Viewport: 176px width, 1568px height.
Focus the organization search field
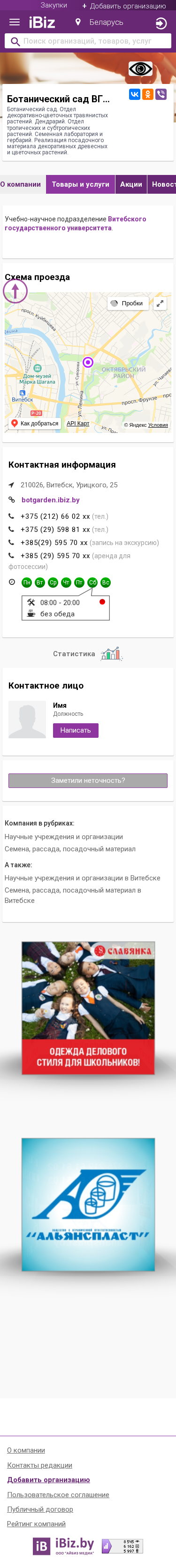tap(88, 41)
